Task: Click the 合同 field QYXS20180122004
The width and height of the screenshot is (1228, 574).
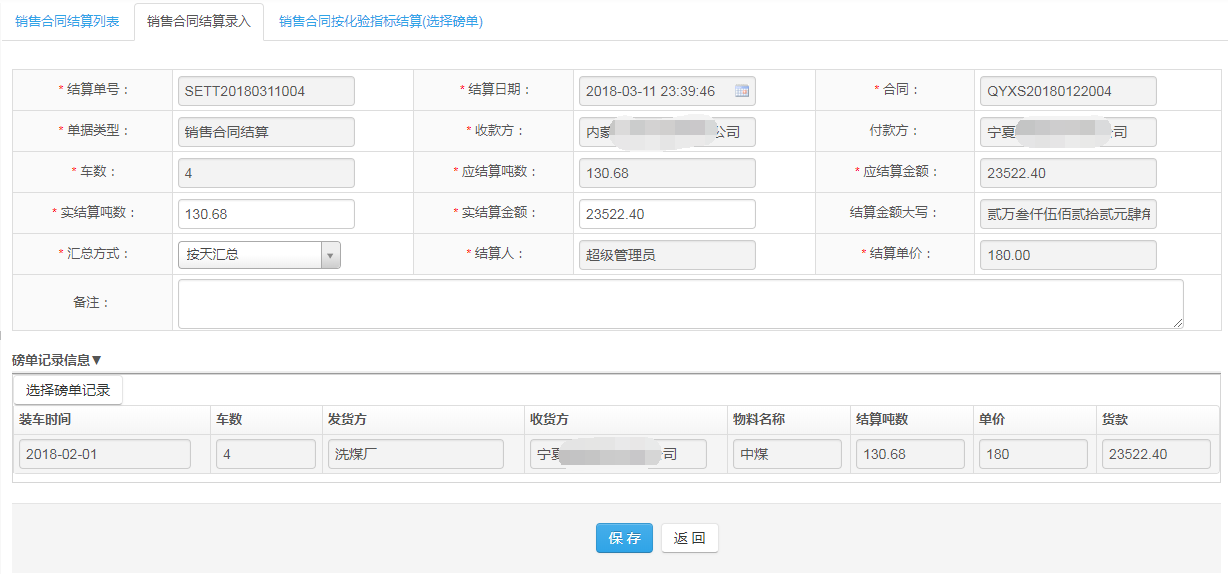Action: pos(1068,91)
